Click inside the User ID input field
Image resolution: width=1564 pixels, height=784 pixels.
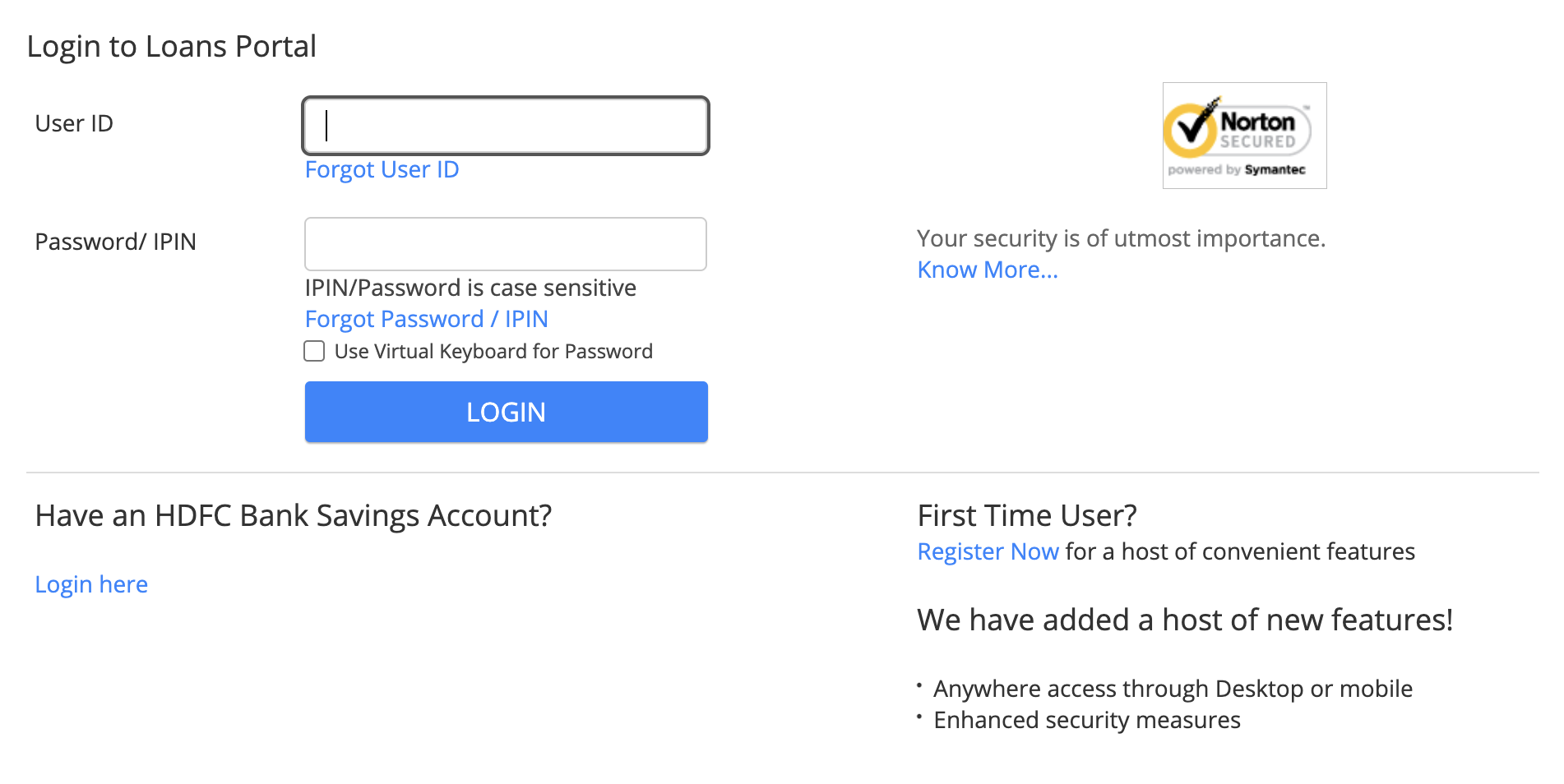coord(505,125)
